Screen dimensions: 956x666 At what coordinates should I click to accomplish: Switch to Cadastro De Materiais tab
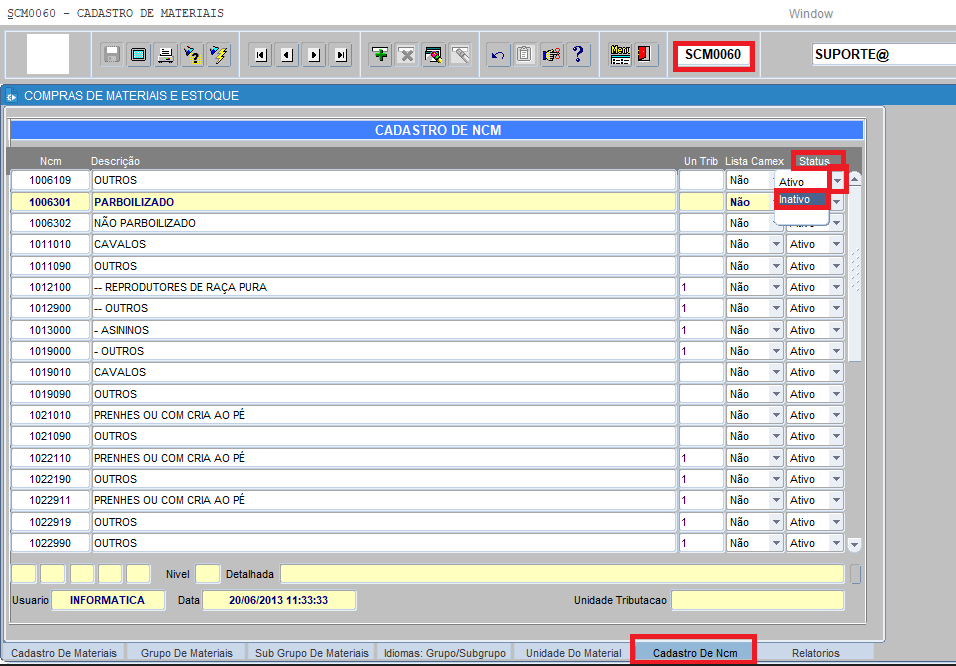tap(64, 653)
